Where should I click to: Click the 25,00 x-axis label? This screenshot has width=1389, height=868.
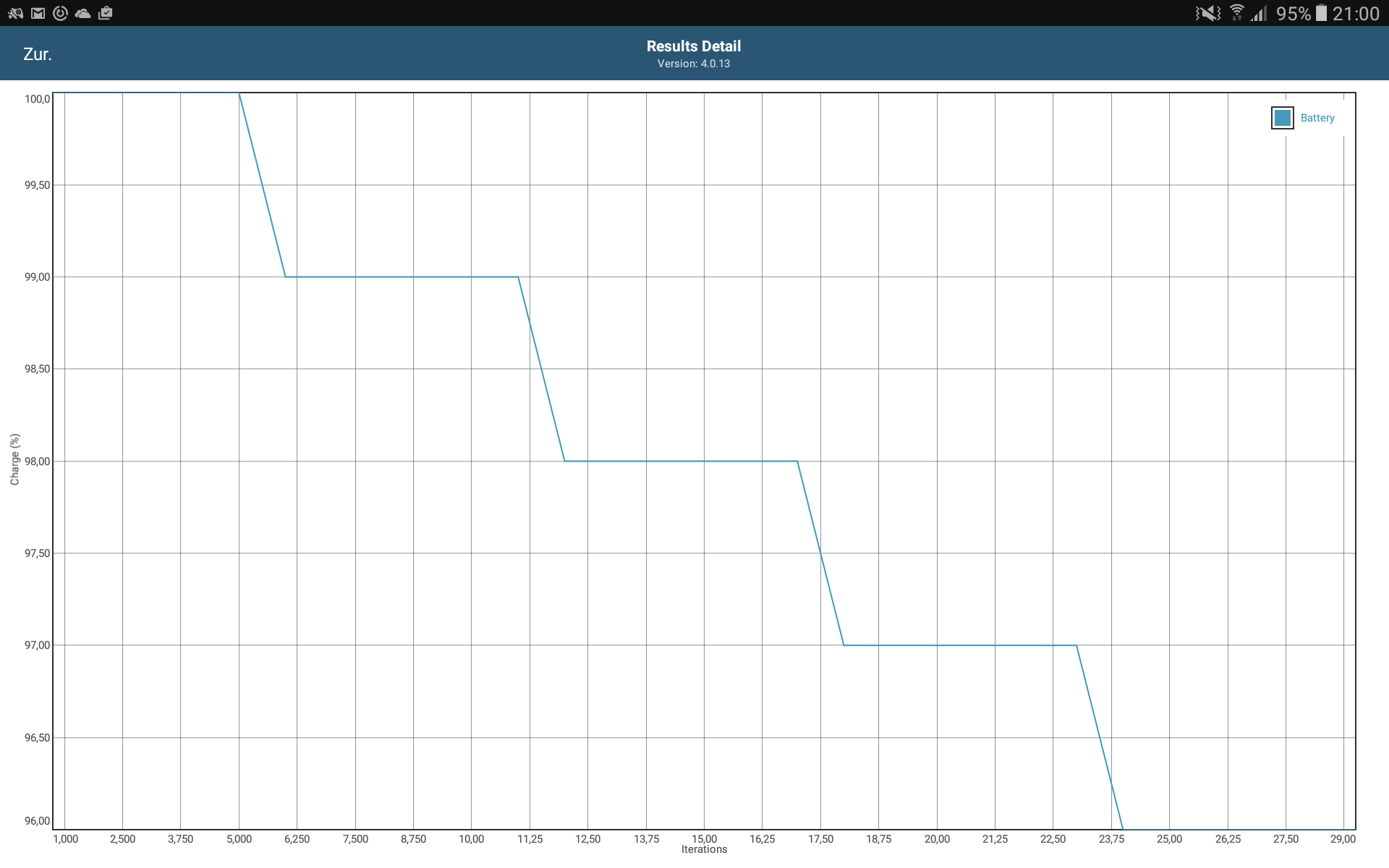pos(1169,839)
